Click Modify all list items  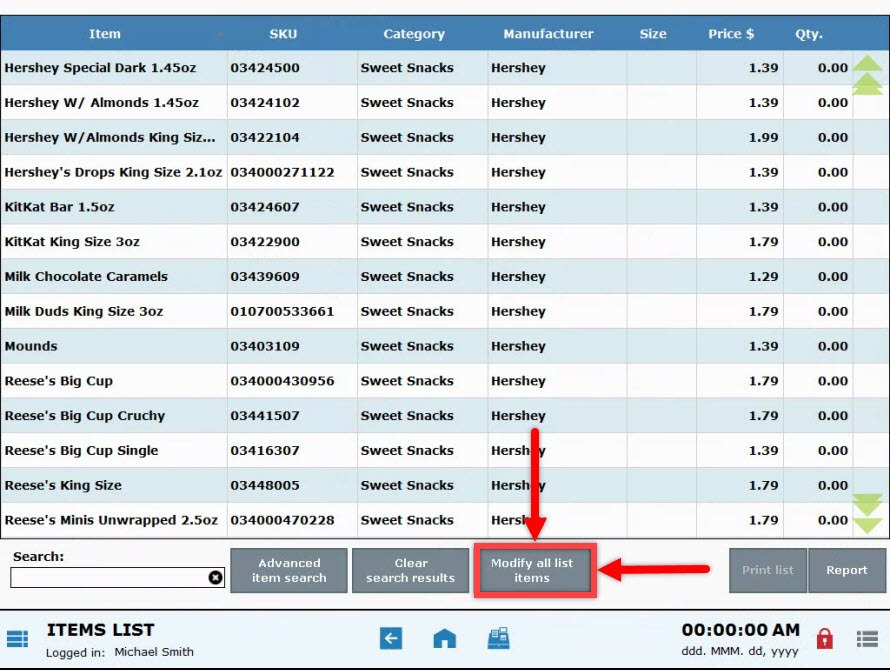[535, 570]
